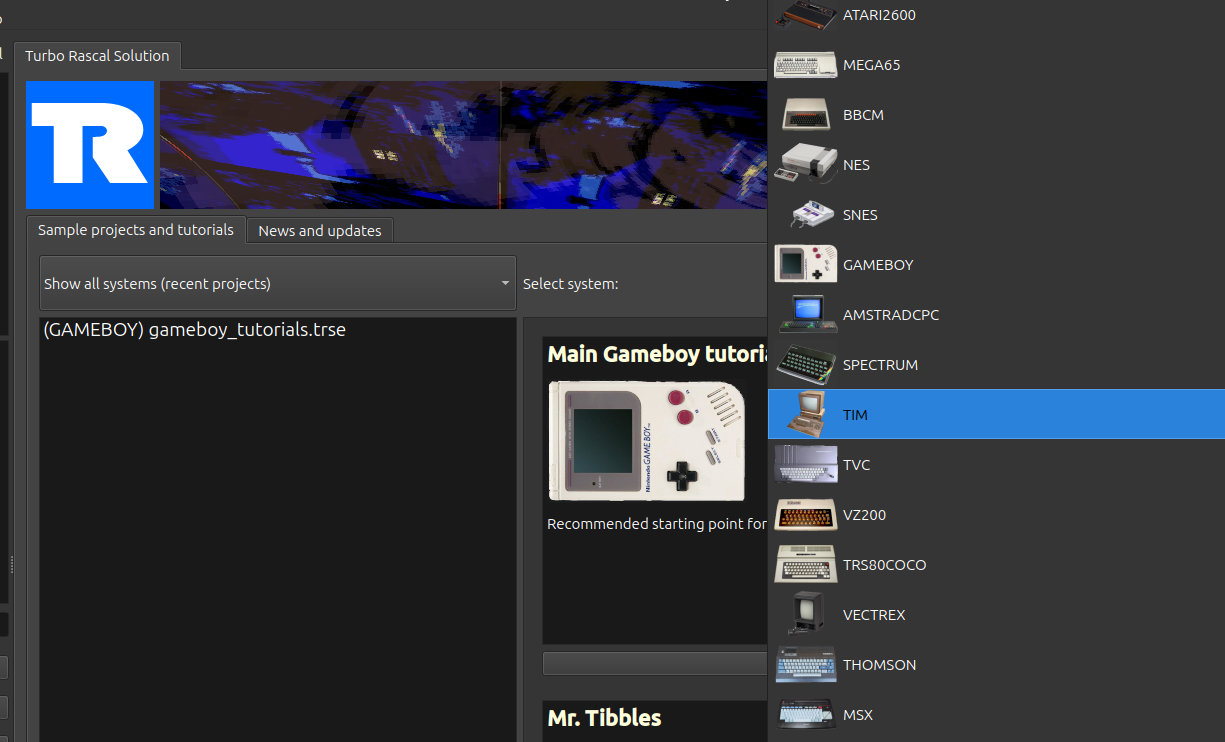
Task: Select the VZ200 computer icon
Action: 806,514
